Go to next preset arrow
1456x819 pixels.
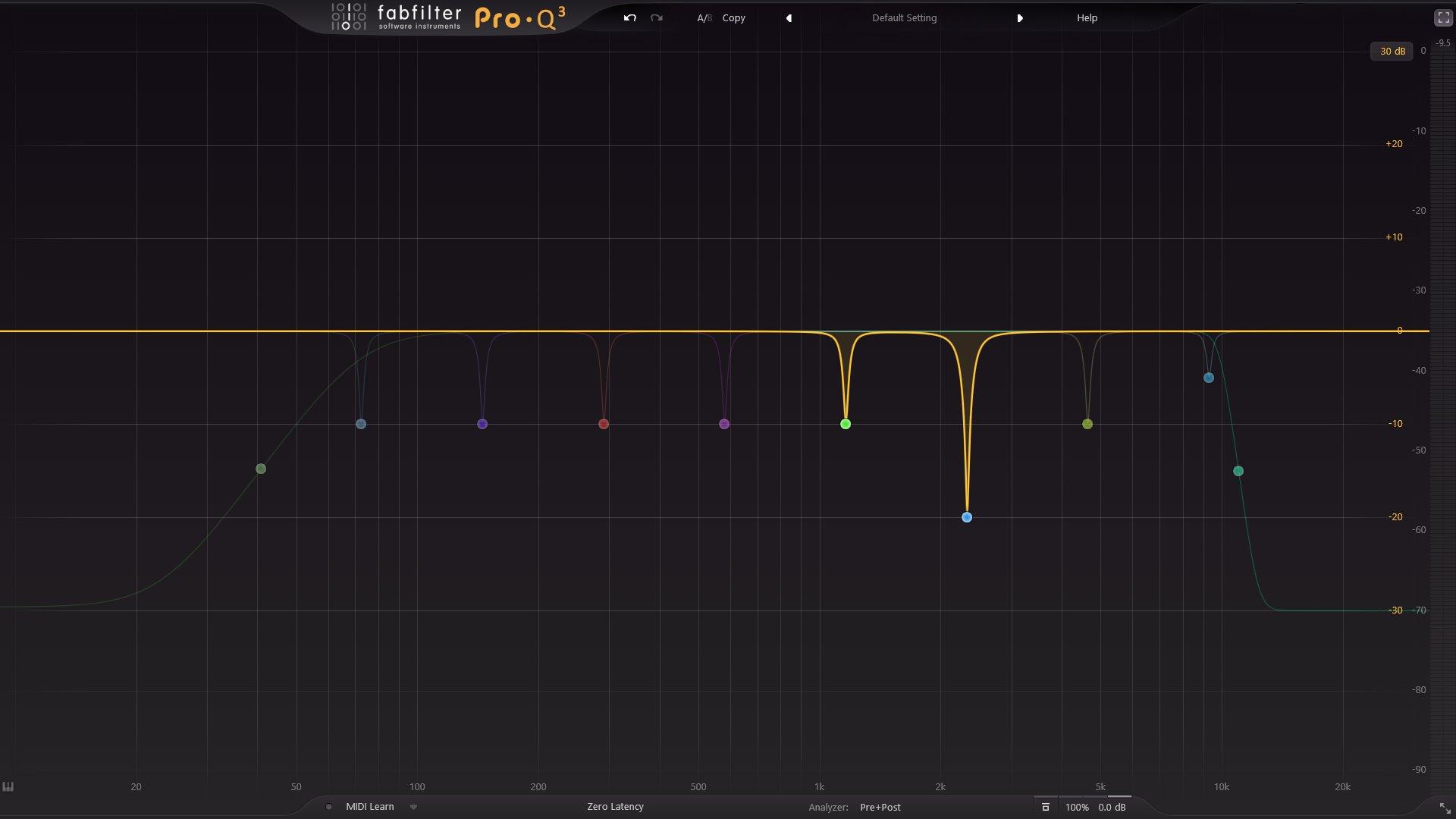(x=1020, y=18)
